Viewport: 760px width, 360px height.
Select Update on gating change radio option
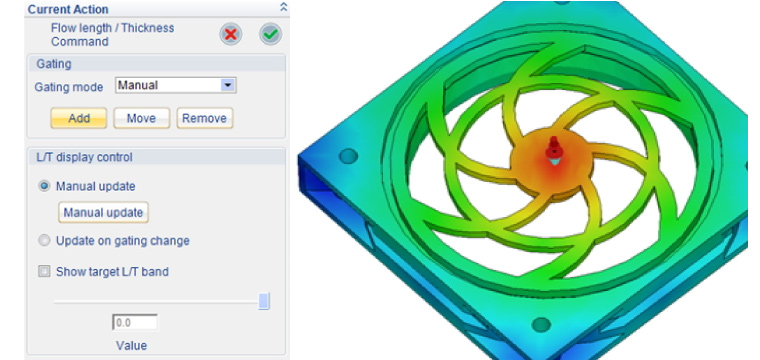point(44,241)
